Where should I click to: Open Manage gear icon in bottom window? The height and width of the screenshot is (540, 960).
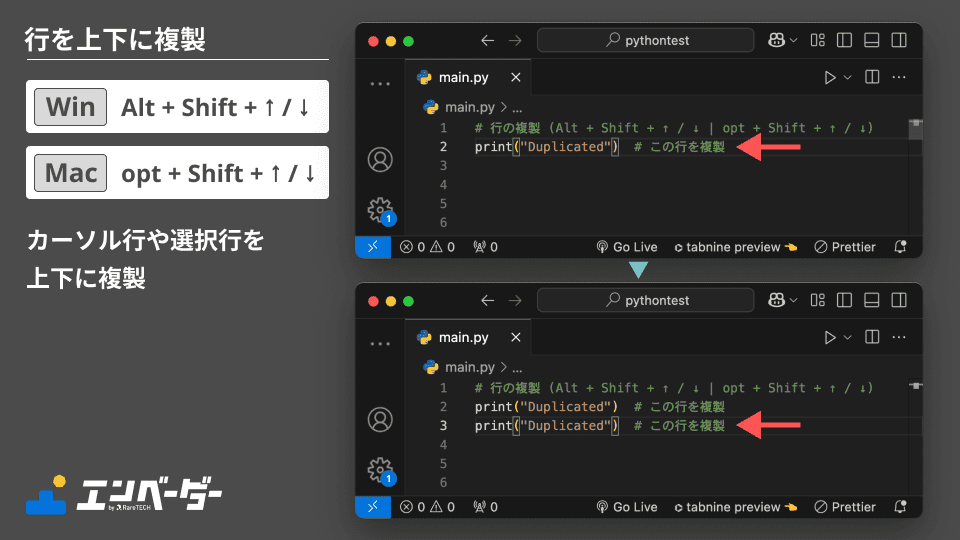click(381, 471)
